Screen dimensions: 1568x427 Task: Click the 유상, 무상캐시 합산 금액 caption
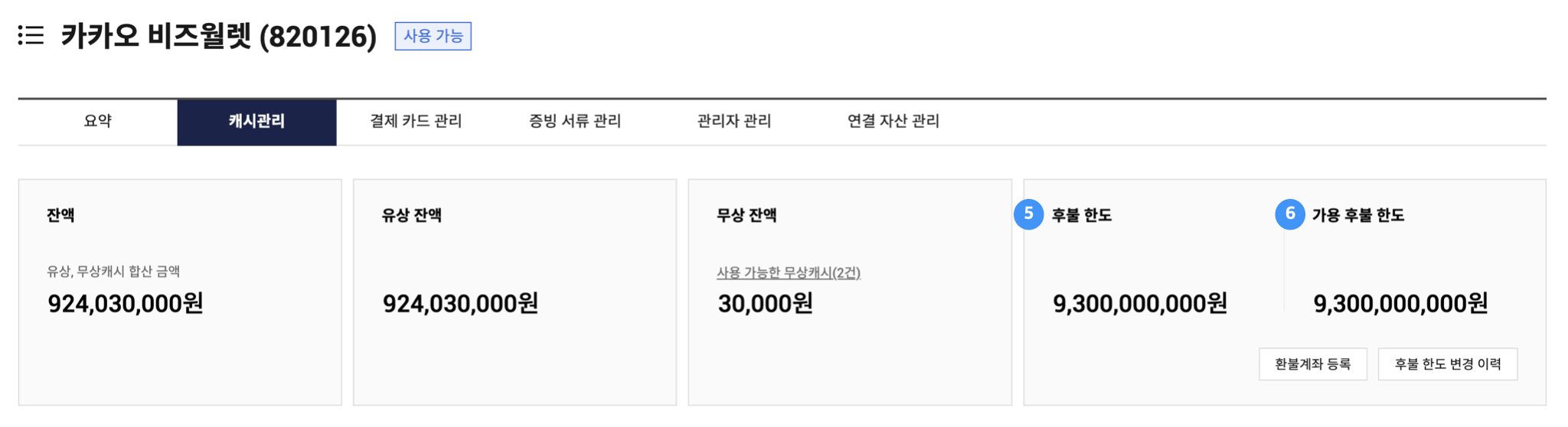[113, 272]
